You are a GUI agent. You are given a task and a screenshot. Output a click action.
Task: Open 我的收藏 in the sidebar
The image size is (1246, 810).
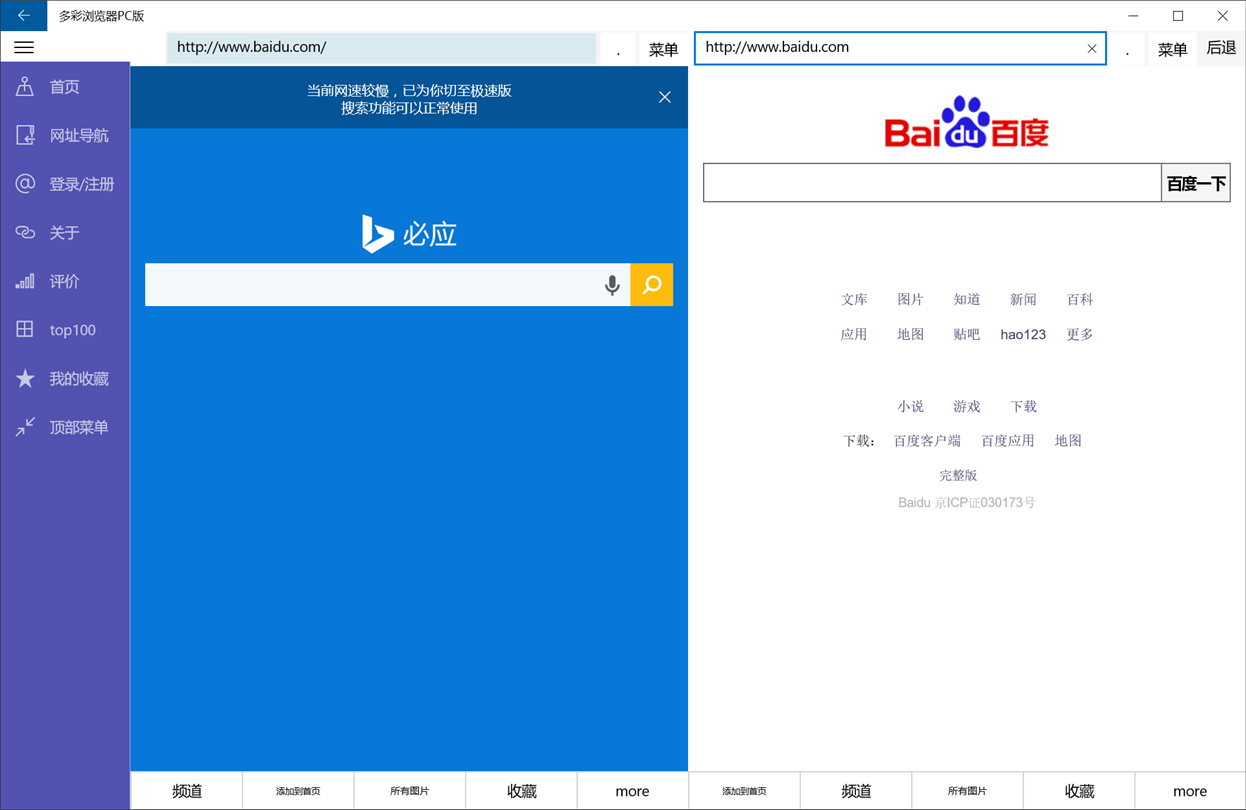[x=65, y=379]
